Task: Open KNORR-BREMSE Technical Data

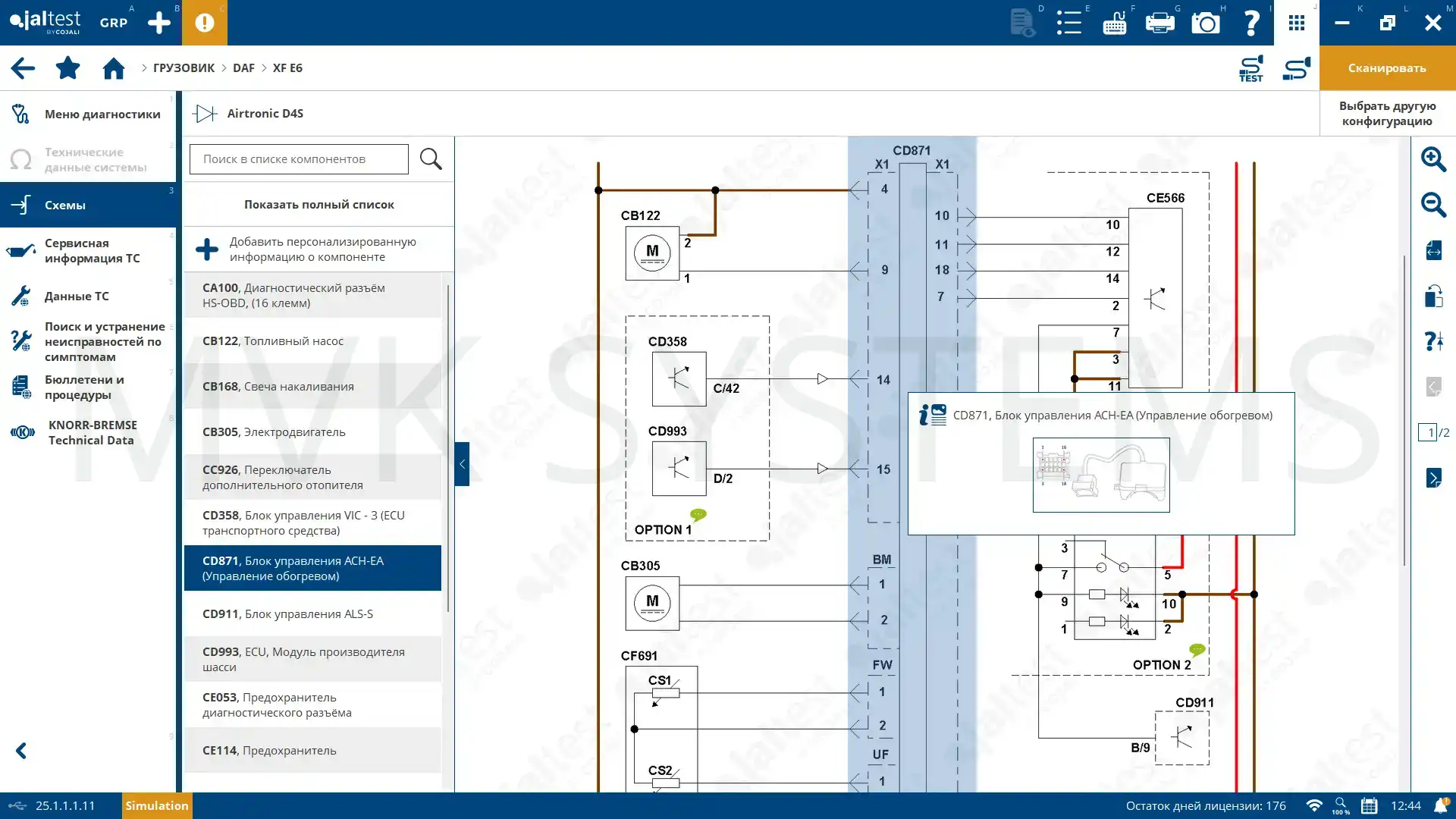Action: (x=88, y=432)
